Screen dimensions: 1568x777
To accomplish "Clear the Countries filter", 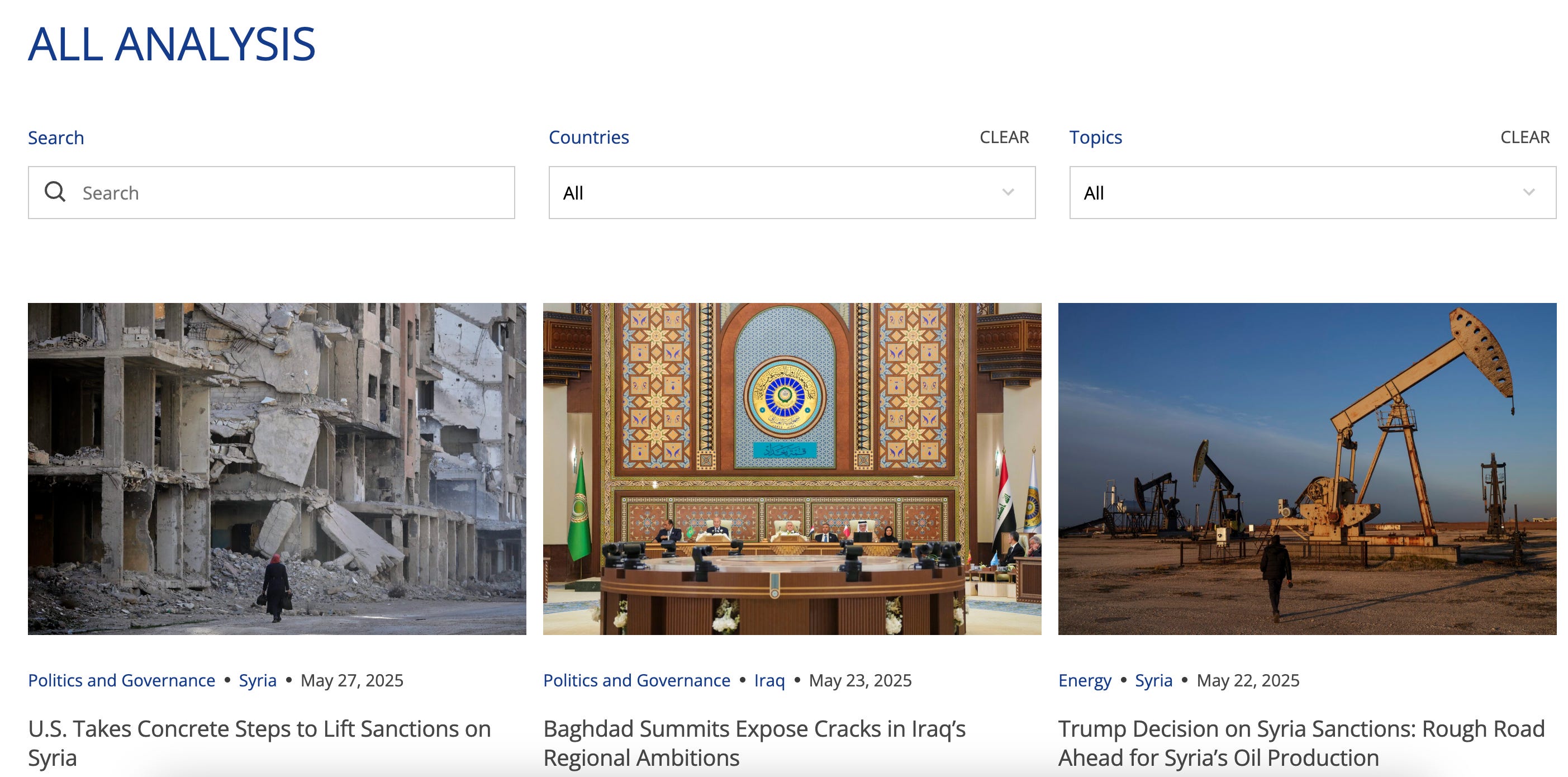I will [x=1004, y=138].
